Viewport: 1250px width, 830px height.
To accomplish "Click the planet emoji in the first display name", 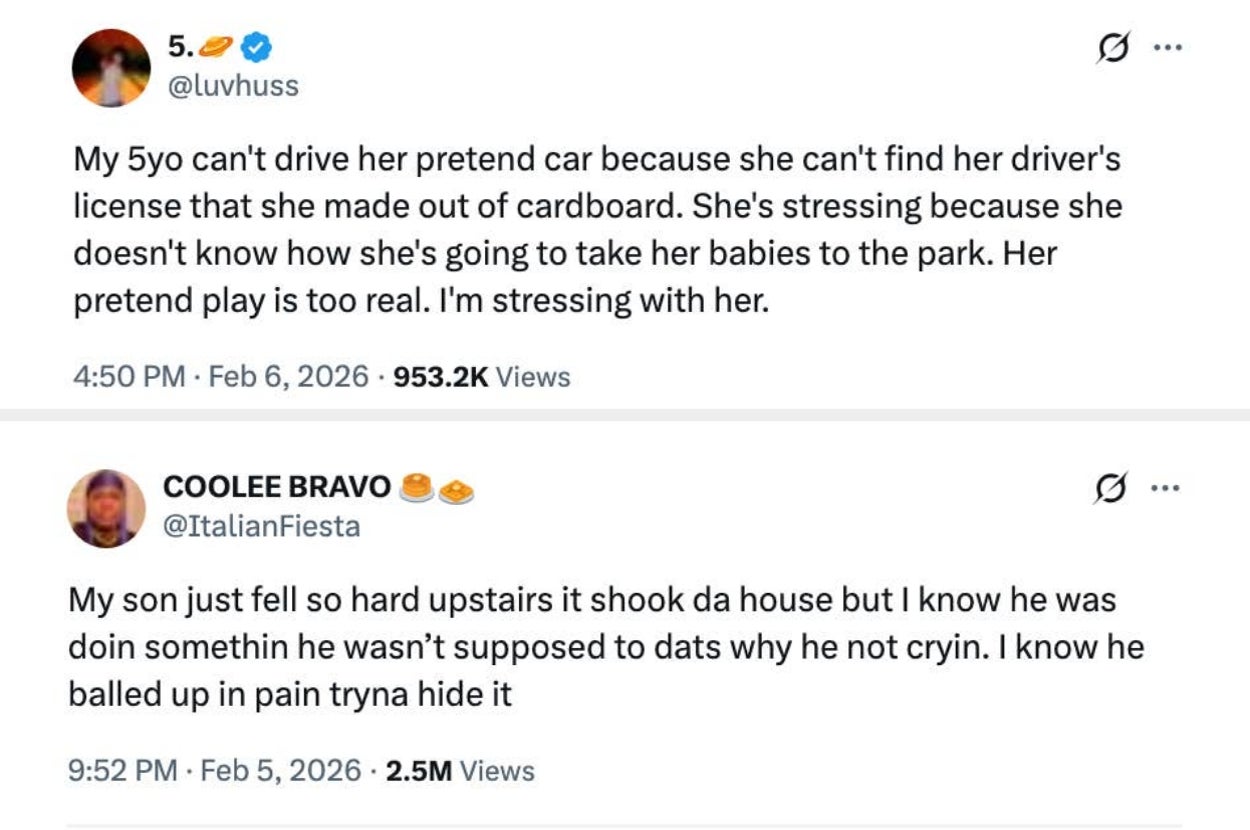I will pyautogui.click(x=218, y=46).
